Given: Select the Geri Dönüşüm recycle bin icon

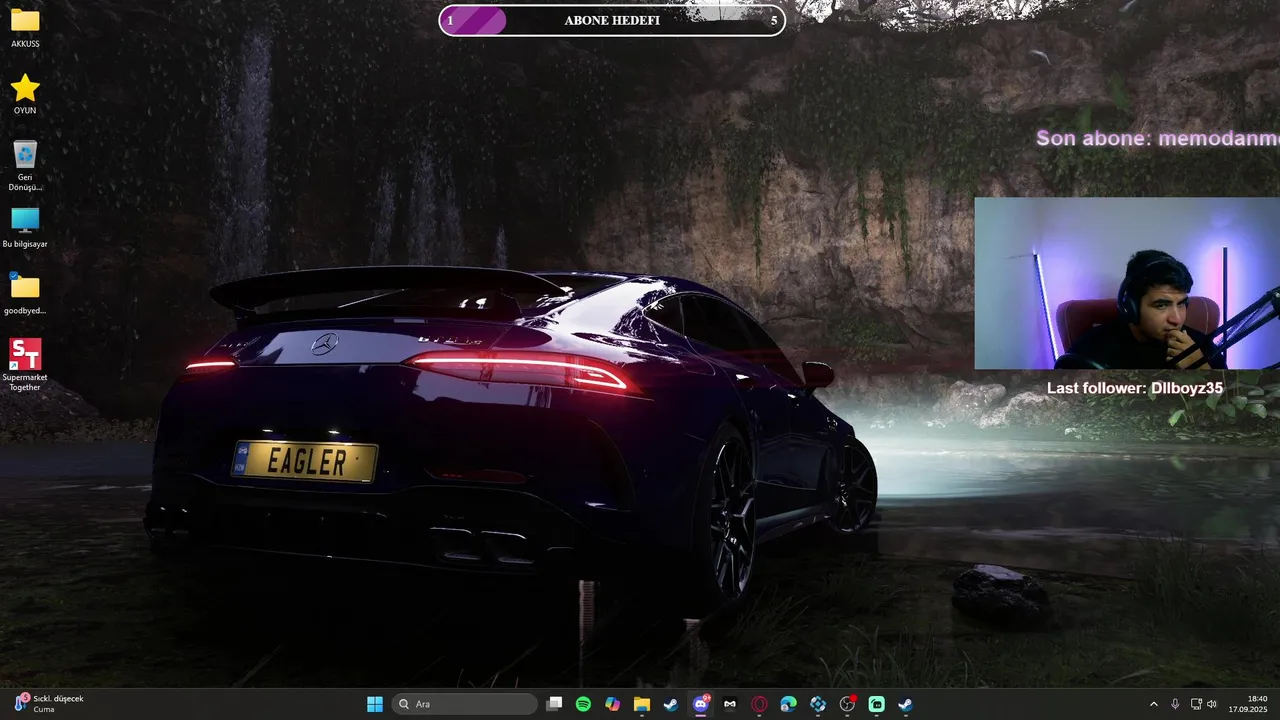Looking at the screenshot, I should click(x=25, y=165).
